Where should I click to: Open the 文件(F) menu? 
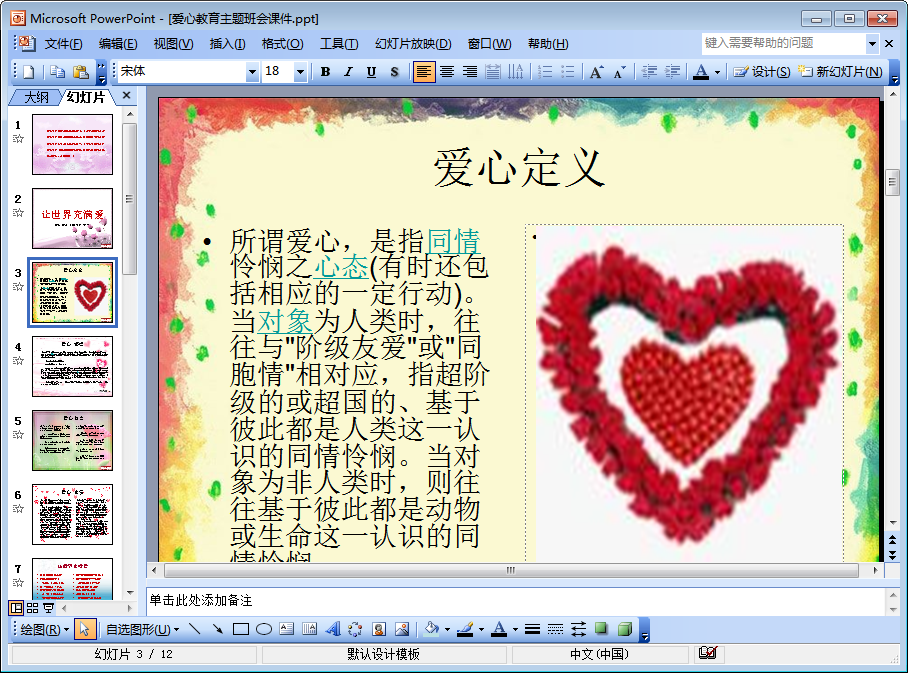tap(63, 44)
